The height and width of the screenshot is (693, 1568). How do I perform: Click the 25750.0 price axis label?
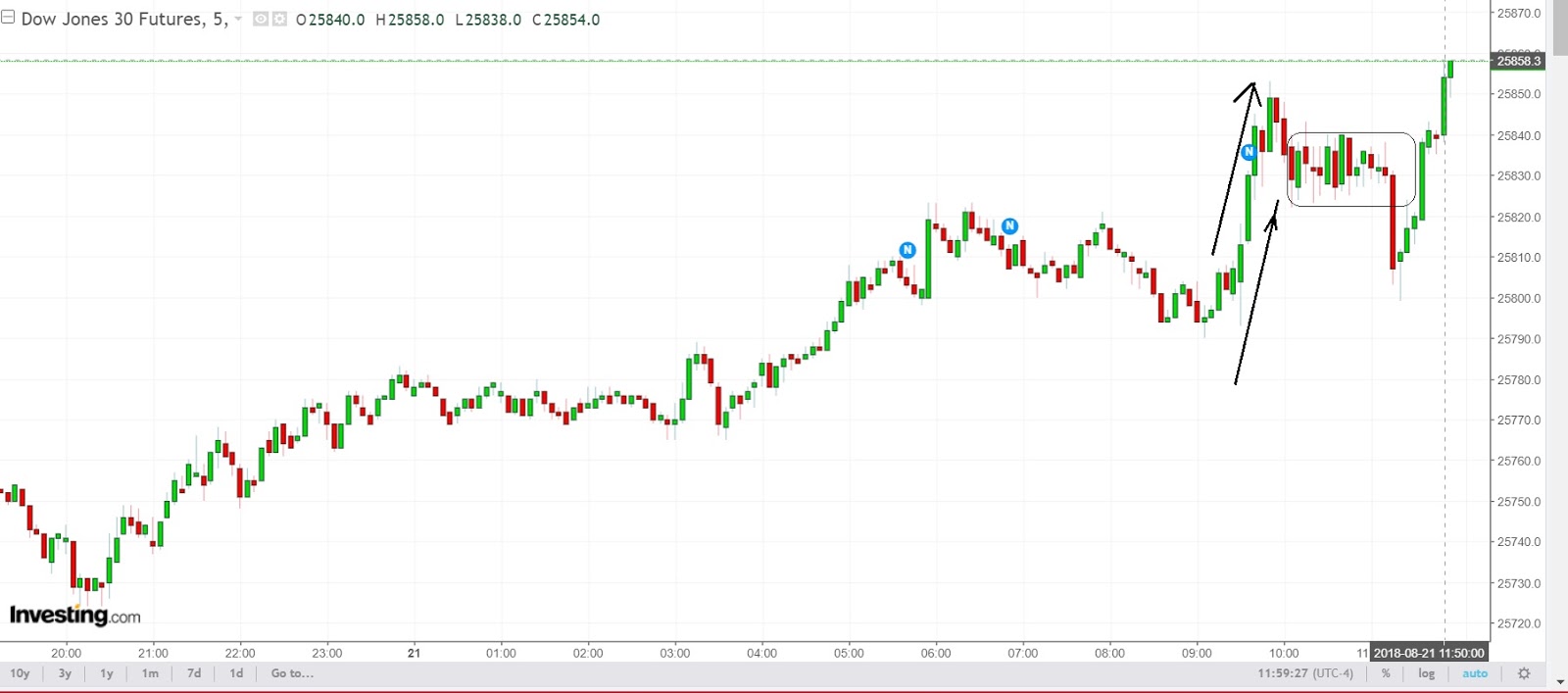[1519, 502]
